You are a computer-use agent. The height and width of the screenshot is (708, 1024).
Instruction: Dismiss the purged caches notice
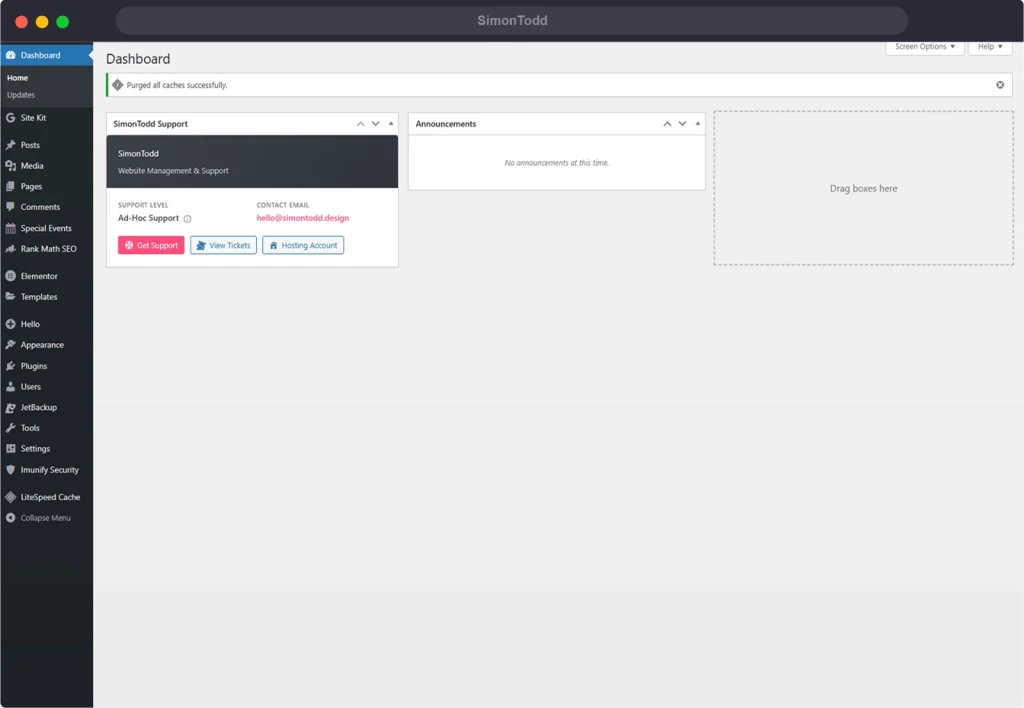[x=1000, y=85]
